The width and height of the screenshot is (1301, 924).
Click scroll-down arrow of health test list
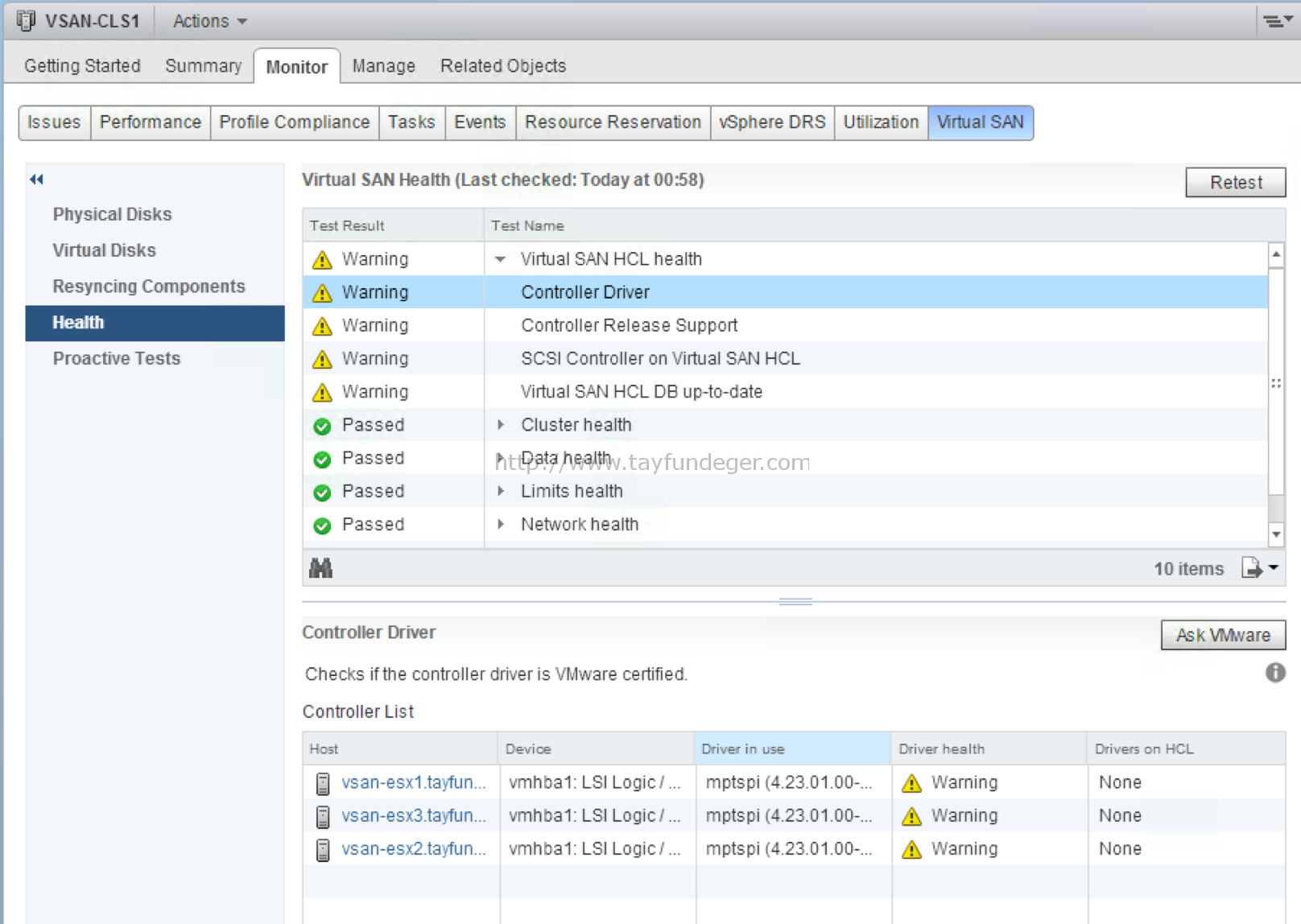(x=1276, y=534)
